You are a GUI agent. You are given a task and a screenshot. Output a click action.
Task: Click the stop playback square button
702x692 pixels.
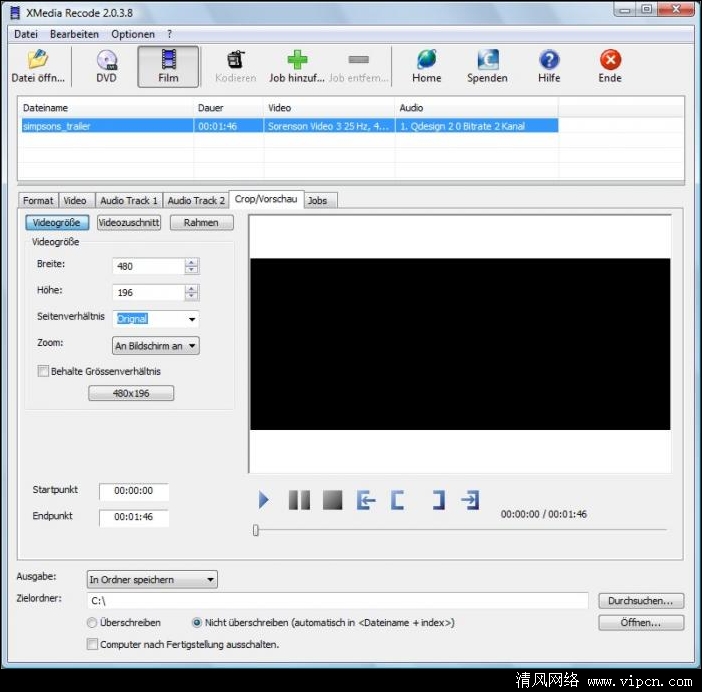tap(332, 500)
